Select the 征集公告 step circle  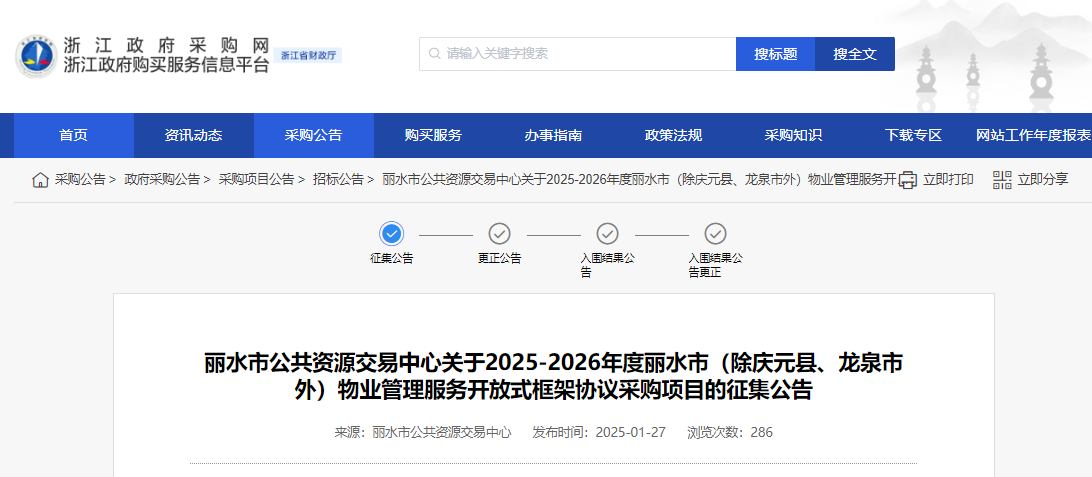(x=392, y=234)
